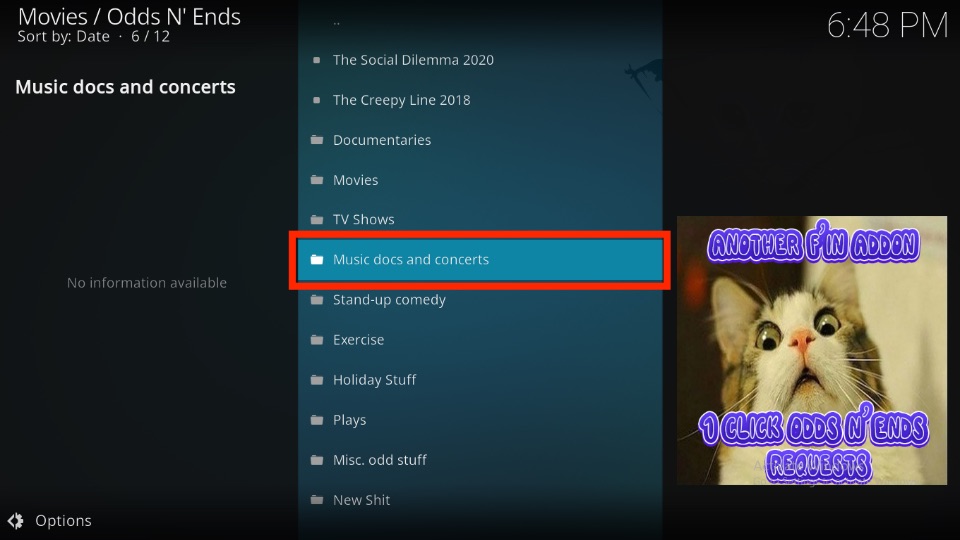This screenshot has height=540, width=960.
Task: Click the Movies / Odds N' Ends heading
Action: click(x=129, y=17)
